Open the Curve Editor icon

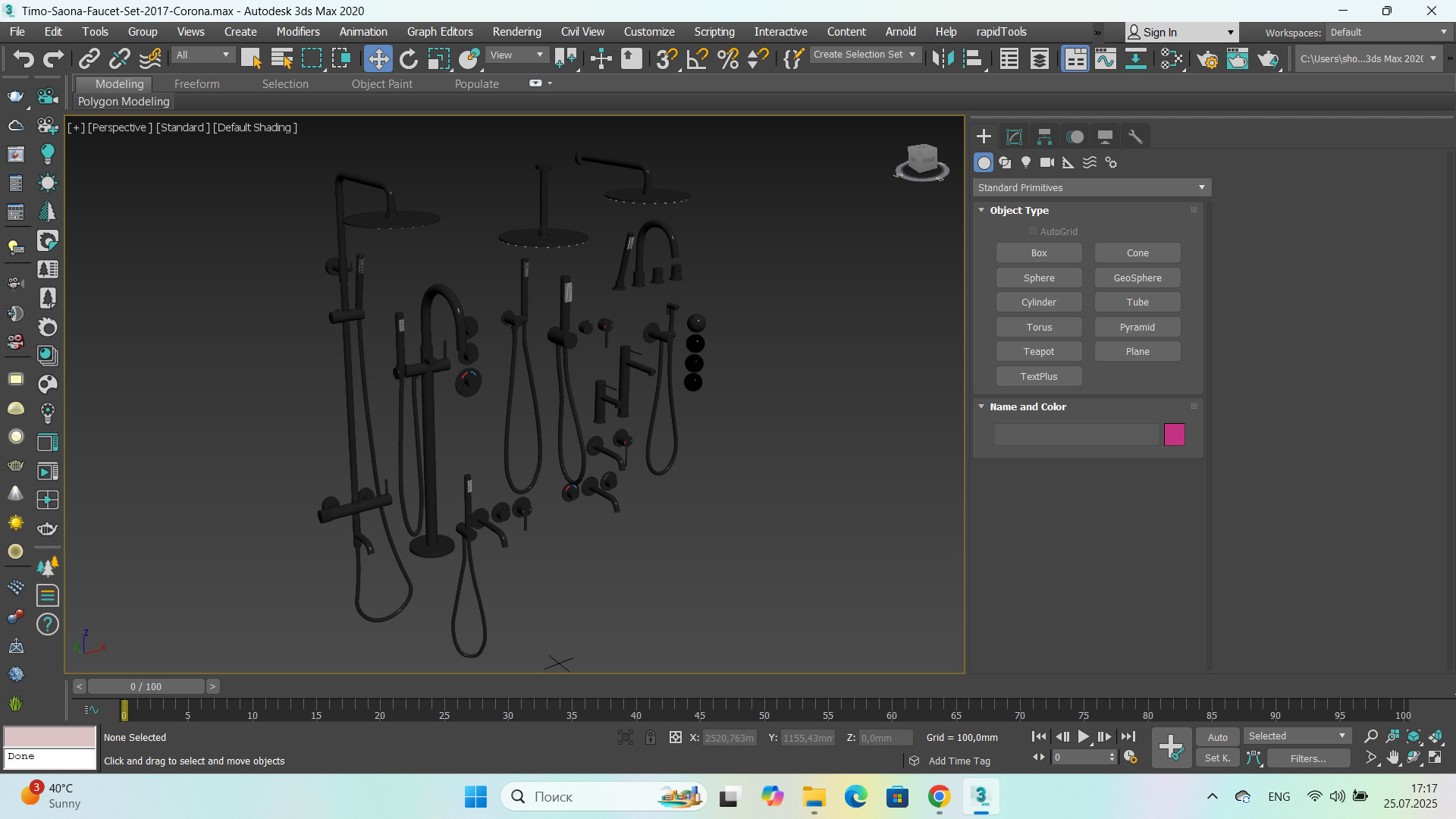click(x=1106, y=58)
